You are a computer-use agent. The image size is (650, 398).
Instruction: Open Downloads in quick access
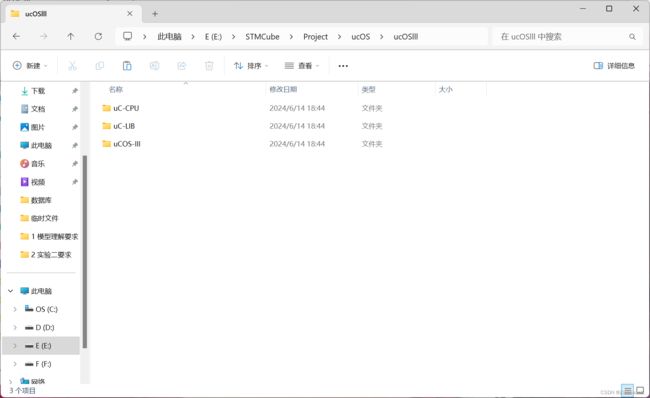click(38, 91)
